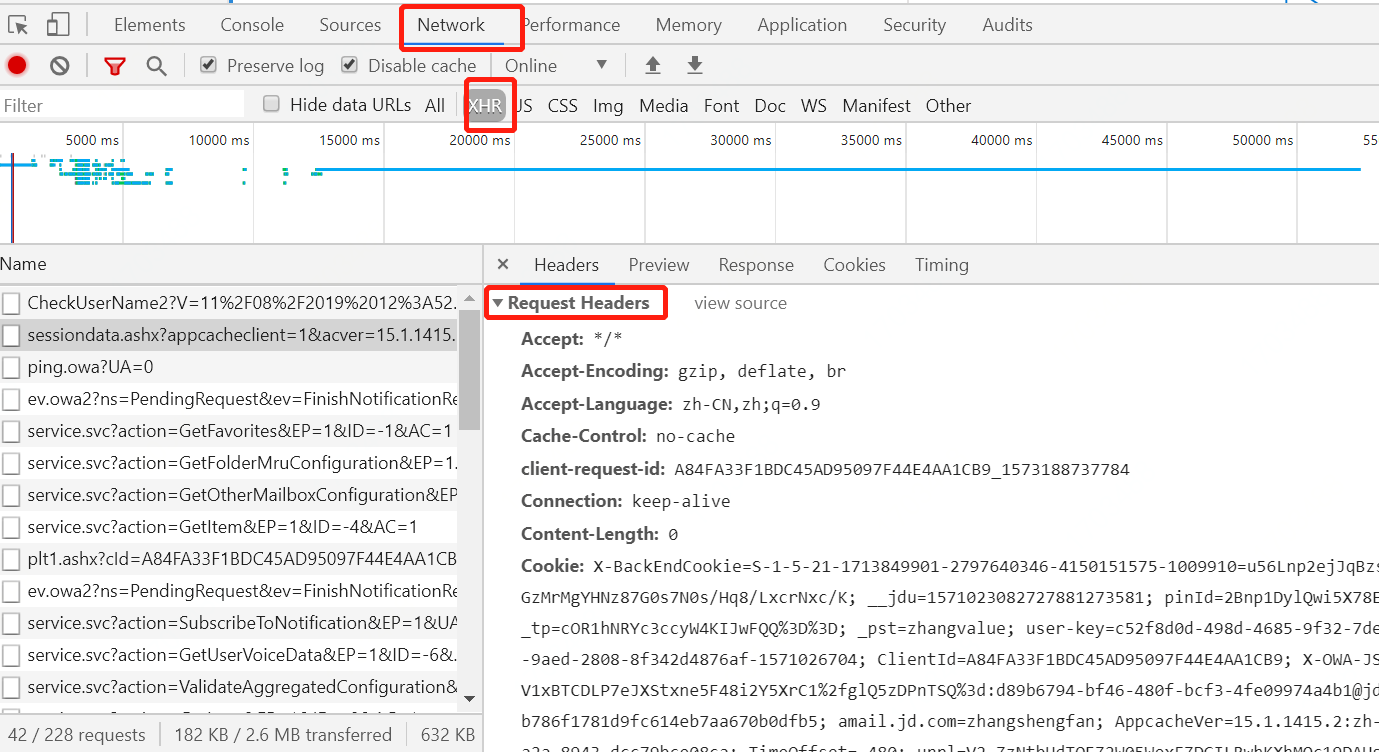Filter requests by Doc type
This screenshot has width=1379, height=752.
(770, 106)
